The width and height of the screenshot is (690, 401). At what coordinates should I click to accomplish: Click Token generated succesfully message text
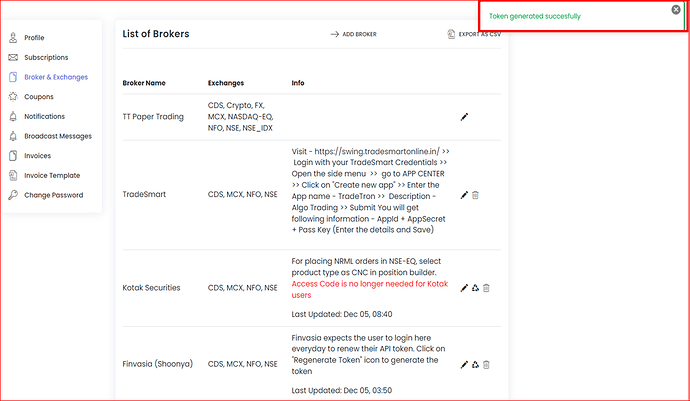point(535,16)
